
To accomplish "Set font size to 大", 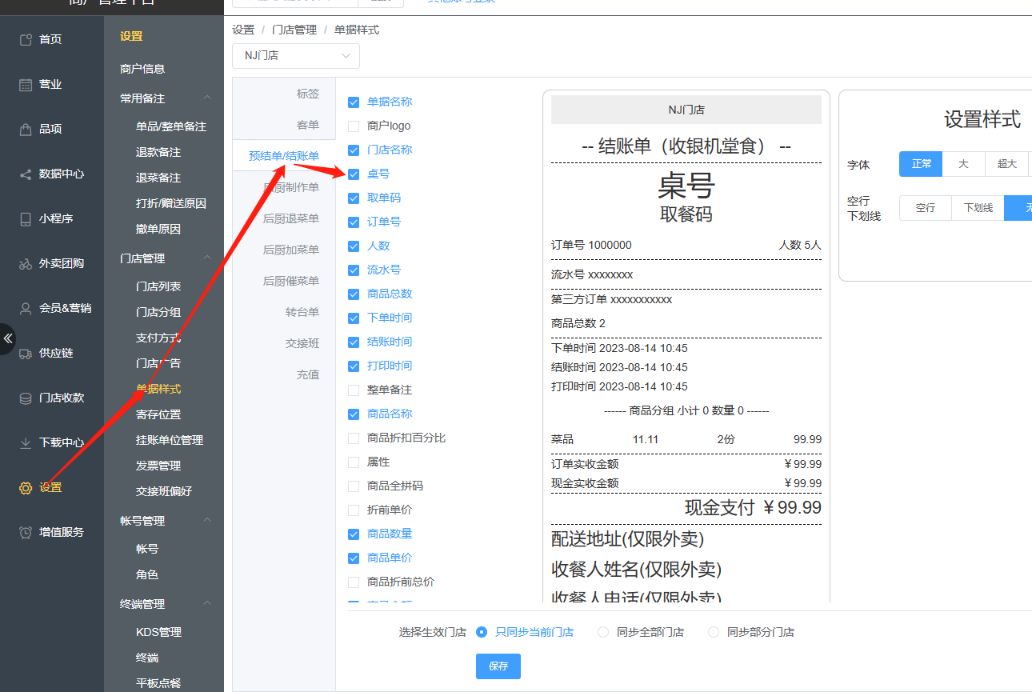I will point(964,164).
